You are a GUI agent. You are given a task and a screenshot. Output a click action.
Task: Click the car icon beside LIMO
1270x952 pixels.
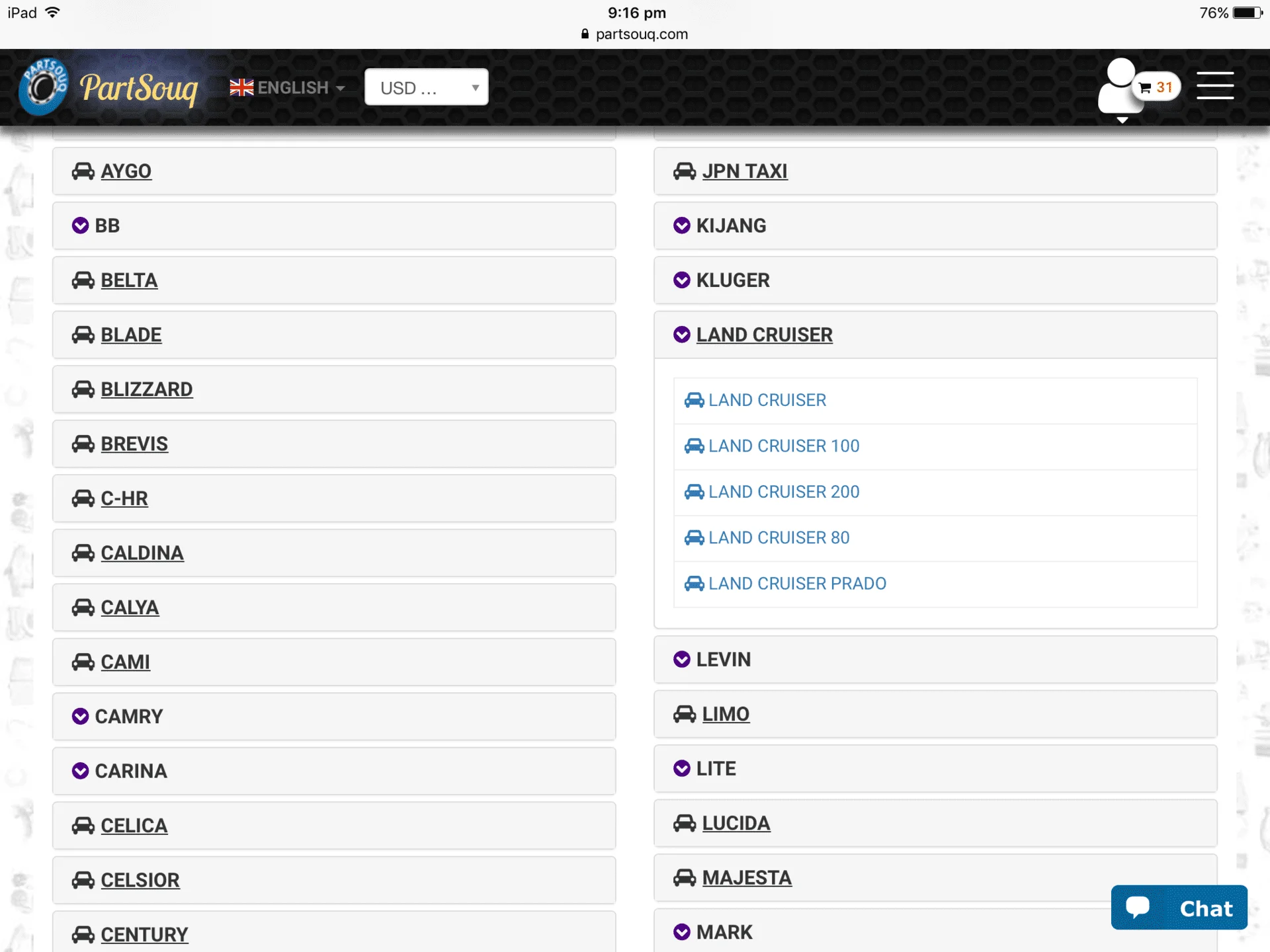(x=685, y=714)
